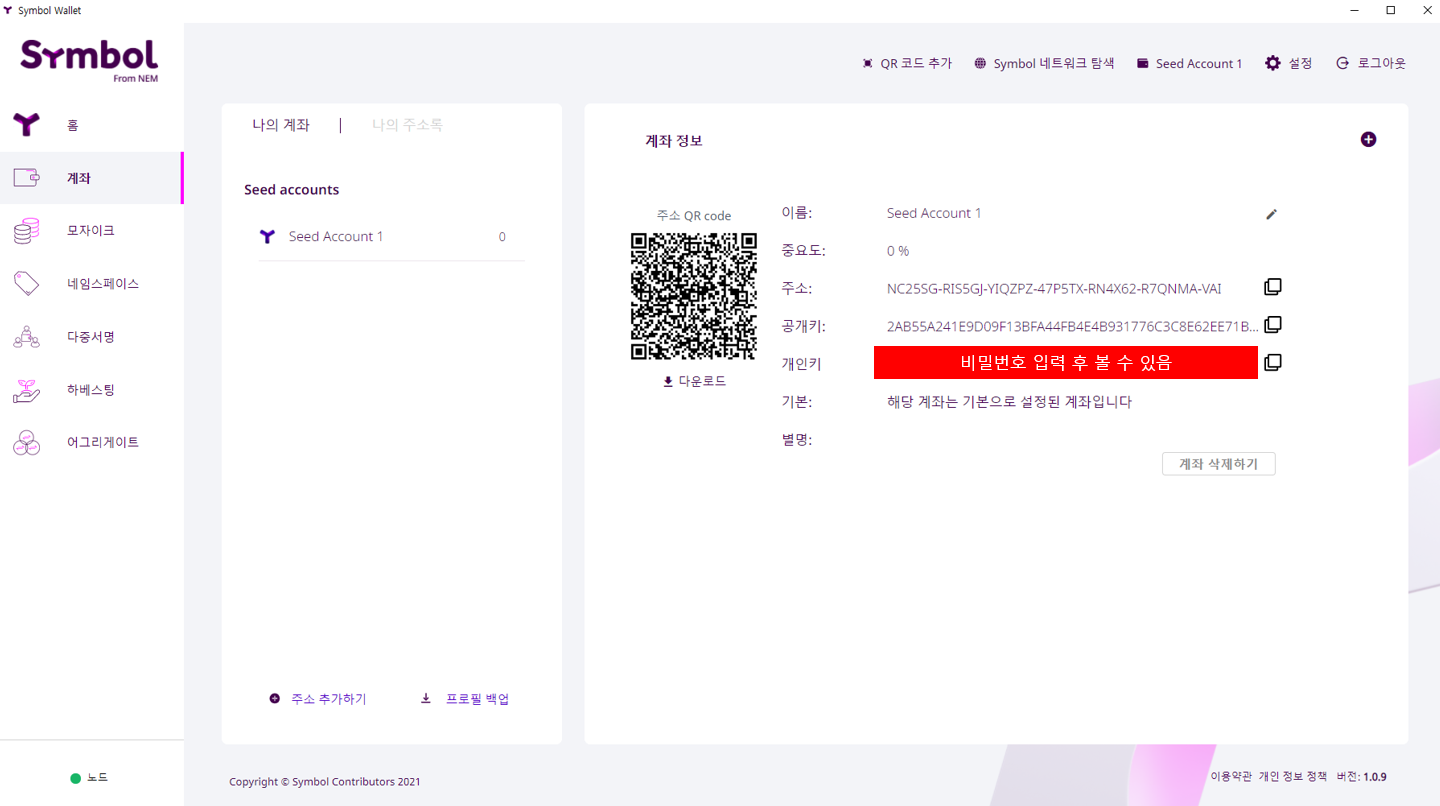Click 로그아웃 to log out
Screen dimensions: 1440x806
click(1371, 63)
